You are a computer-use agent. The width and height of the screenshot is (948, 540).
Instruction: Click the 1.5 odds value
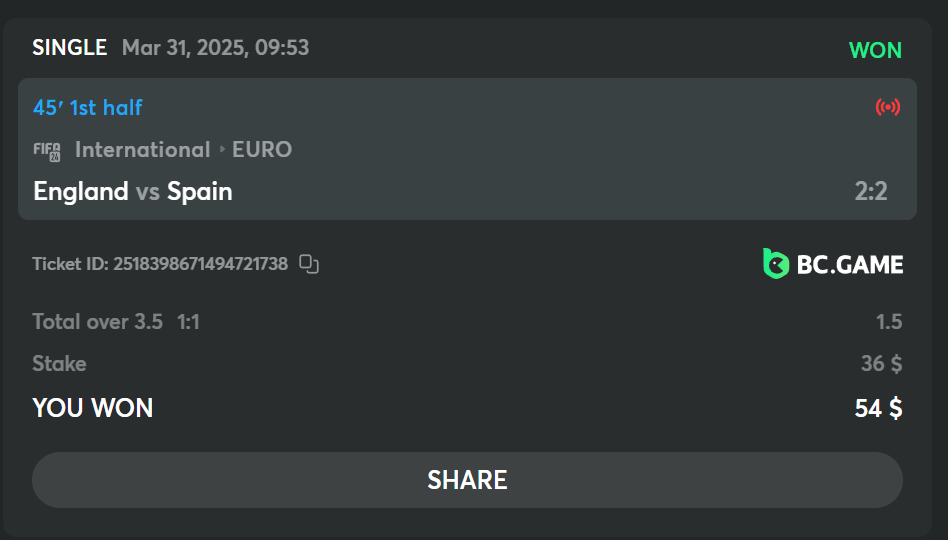[889, 322]
